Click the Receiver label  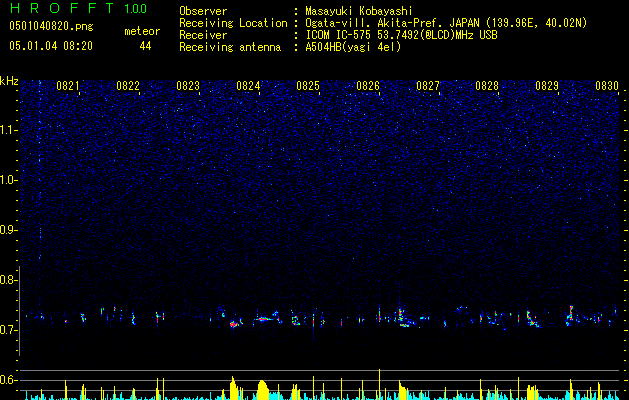(203, 35)
